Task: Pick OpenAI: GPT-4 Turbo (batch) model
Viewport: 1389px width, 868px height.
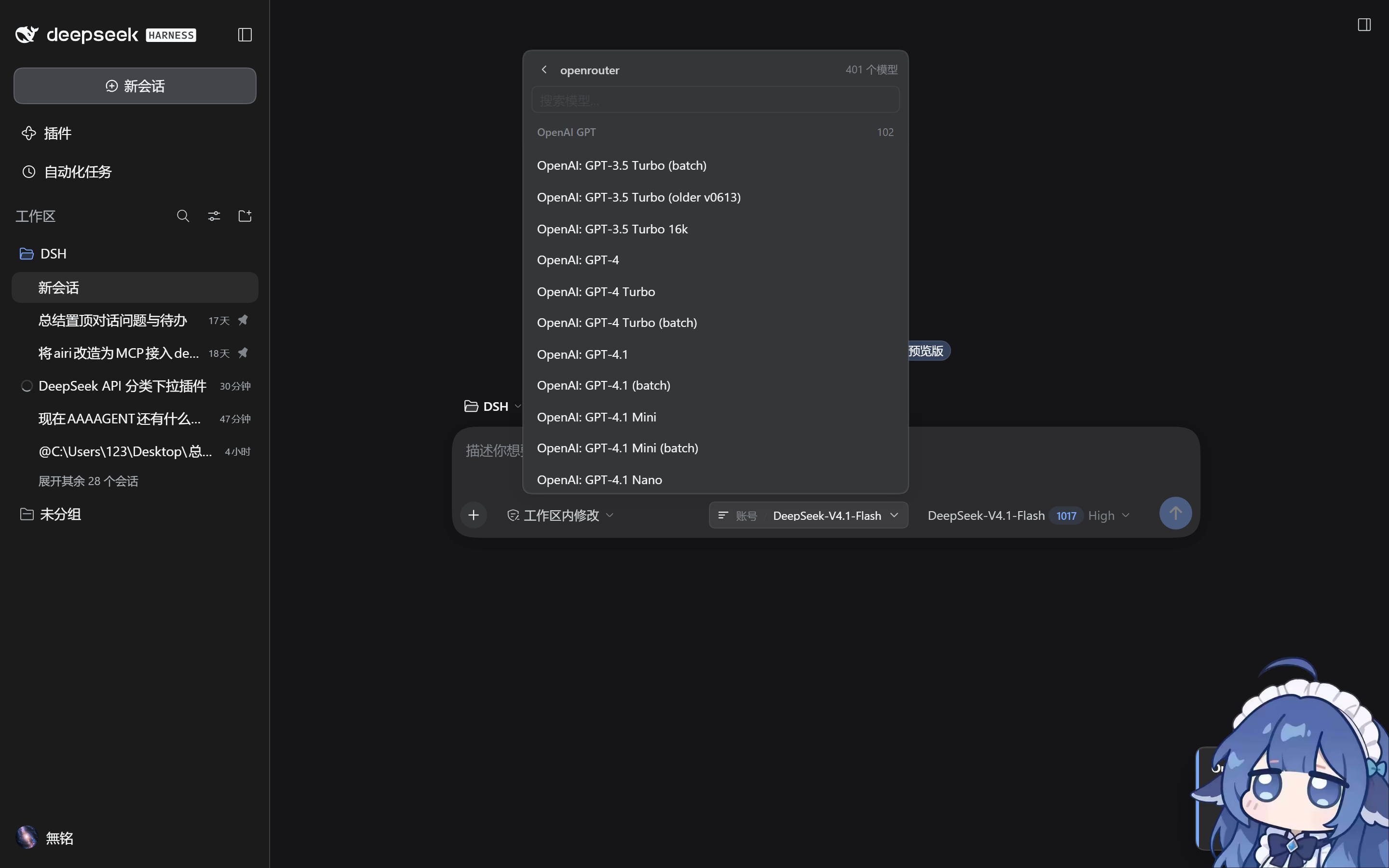Action: (715, 323)
